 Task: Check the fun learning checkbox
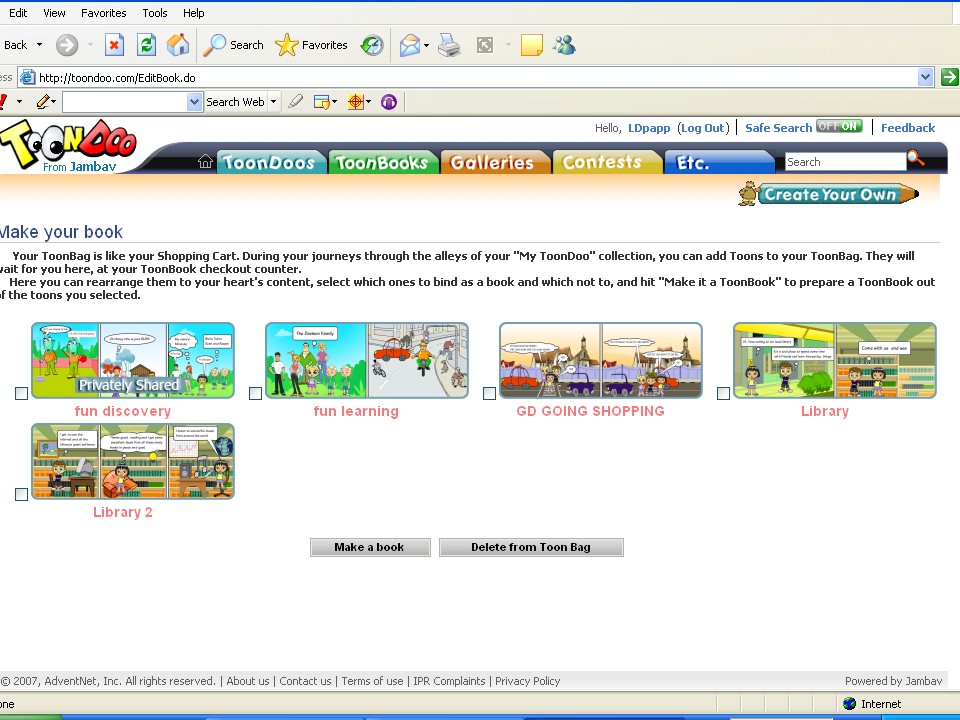[255, 393]
